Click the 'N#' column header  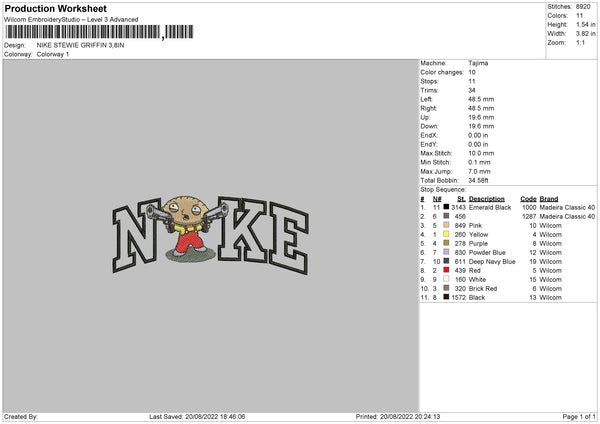(437, 199)
